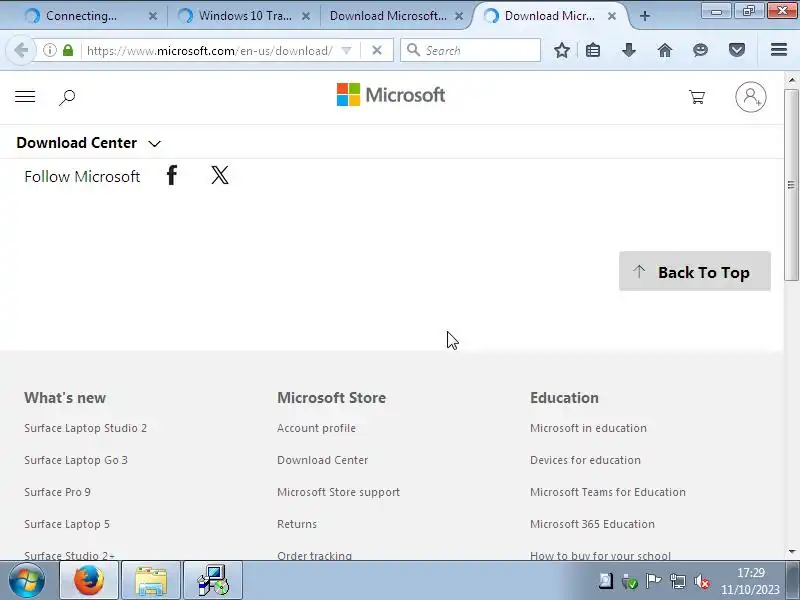Click in the Firefox Search box
Viewport: 800px width, 600px height.
[x=470, y=50]
